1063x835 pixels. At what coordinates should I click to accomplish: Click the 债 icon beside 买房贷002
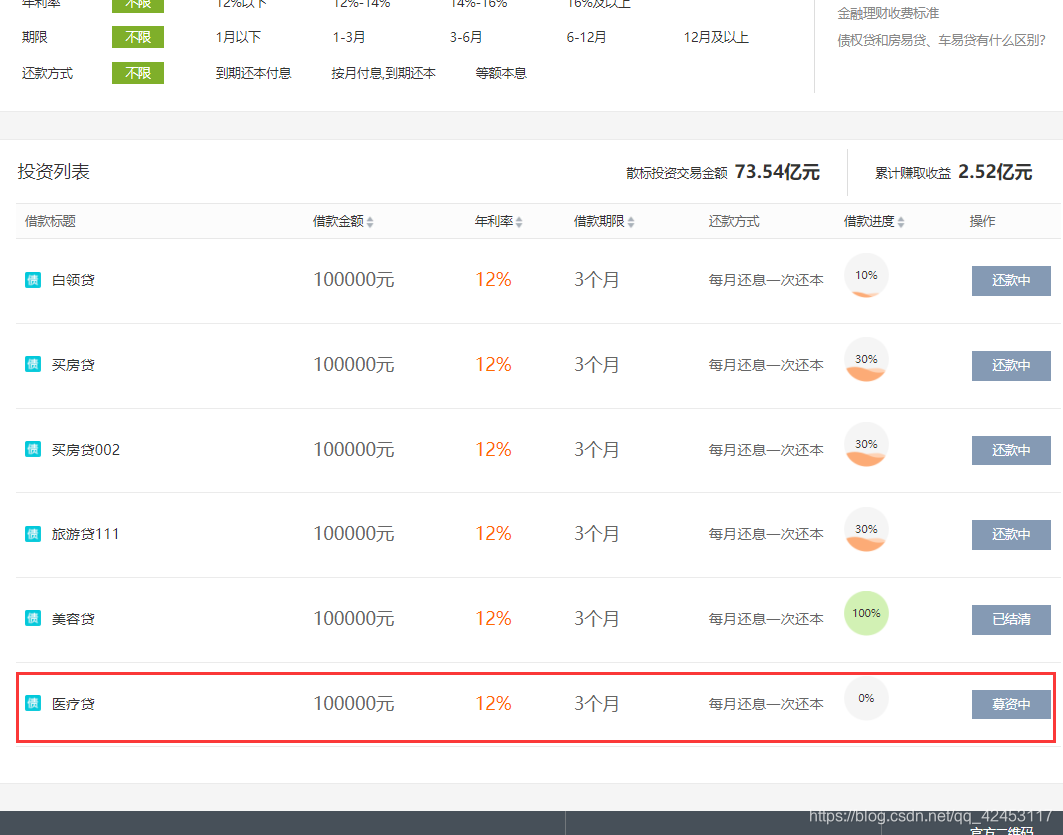33,449
